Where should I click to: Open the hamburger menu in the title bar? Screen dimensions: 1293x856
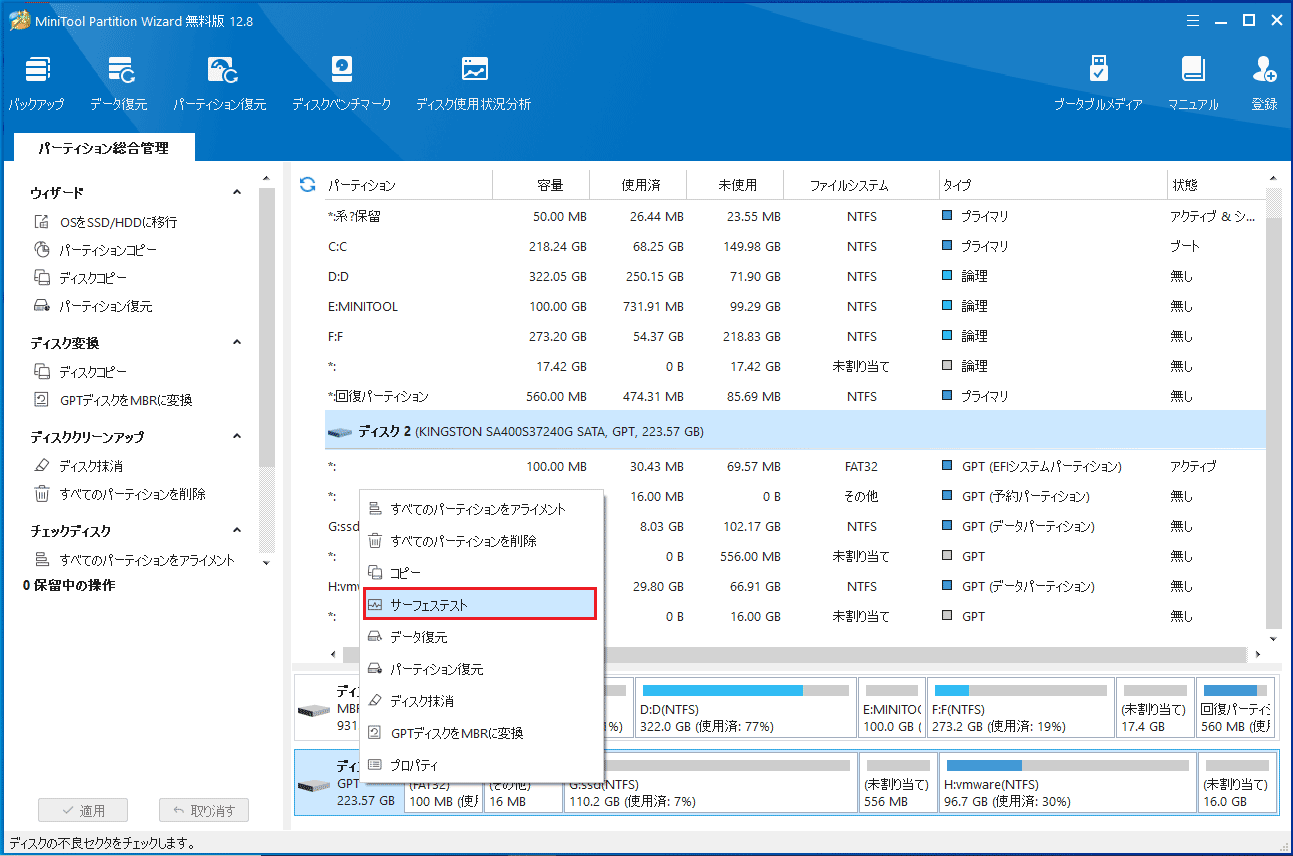tap(1193, 20)
